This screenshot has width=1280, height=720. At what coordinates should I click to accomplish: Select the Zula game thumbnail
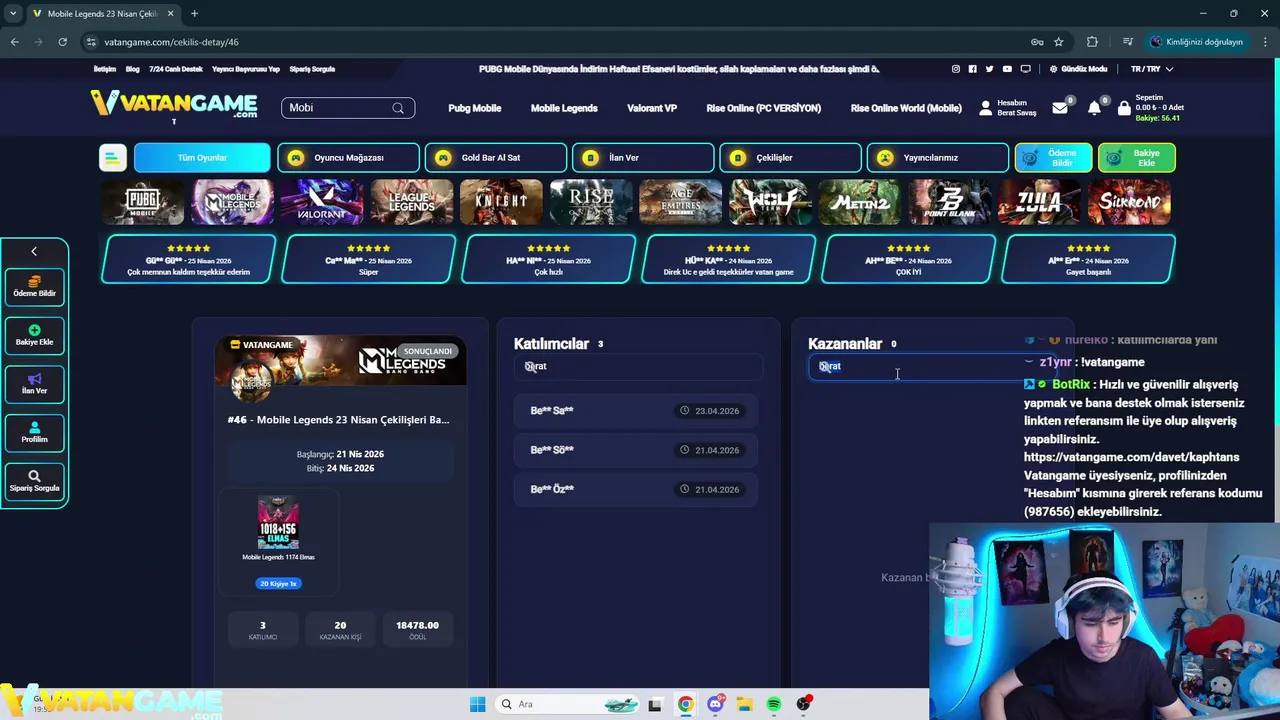[x=1039, y=202]
